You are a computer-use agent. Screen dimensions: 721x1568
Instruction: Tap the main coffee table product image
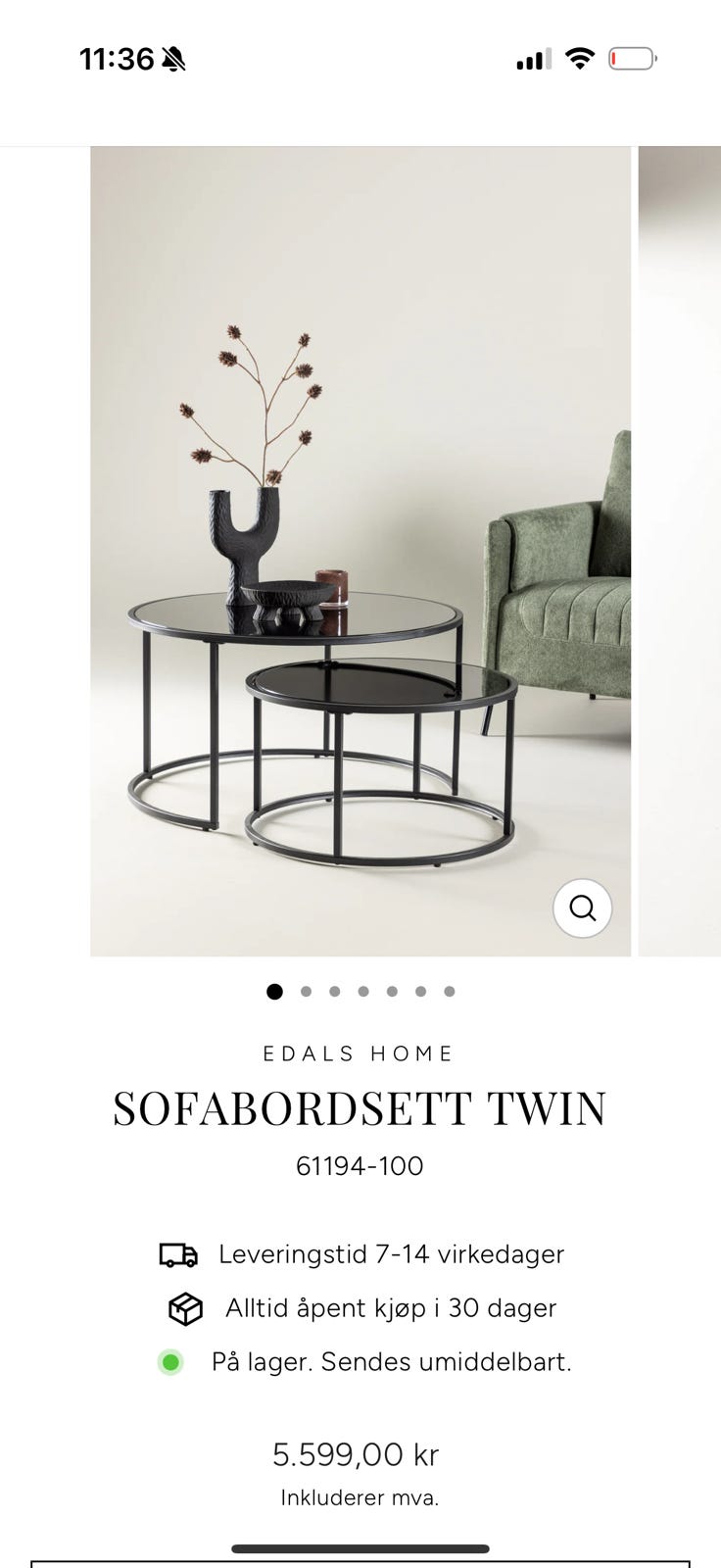[x=360, y=551]
